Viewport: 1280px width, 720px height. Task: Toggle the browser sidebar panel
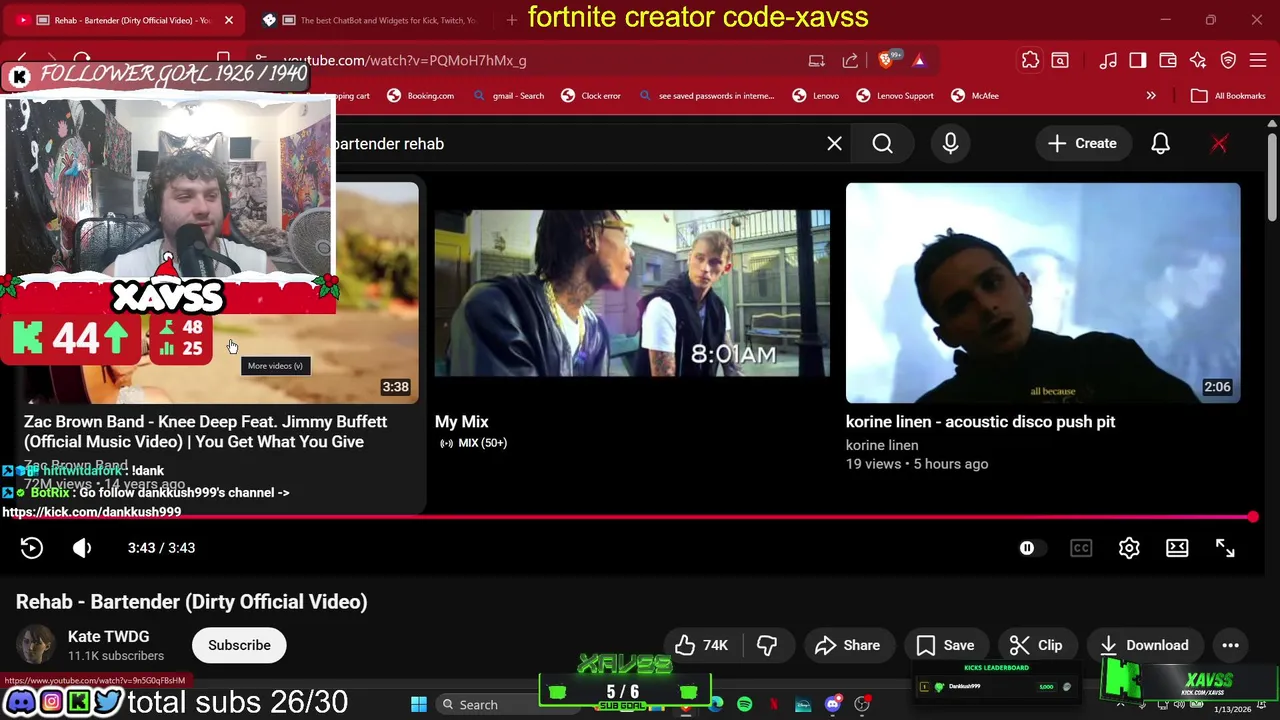point(1138,61)
